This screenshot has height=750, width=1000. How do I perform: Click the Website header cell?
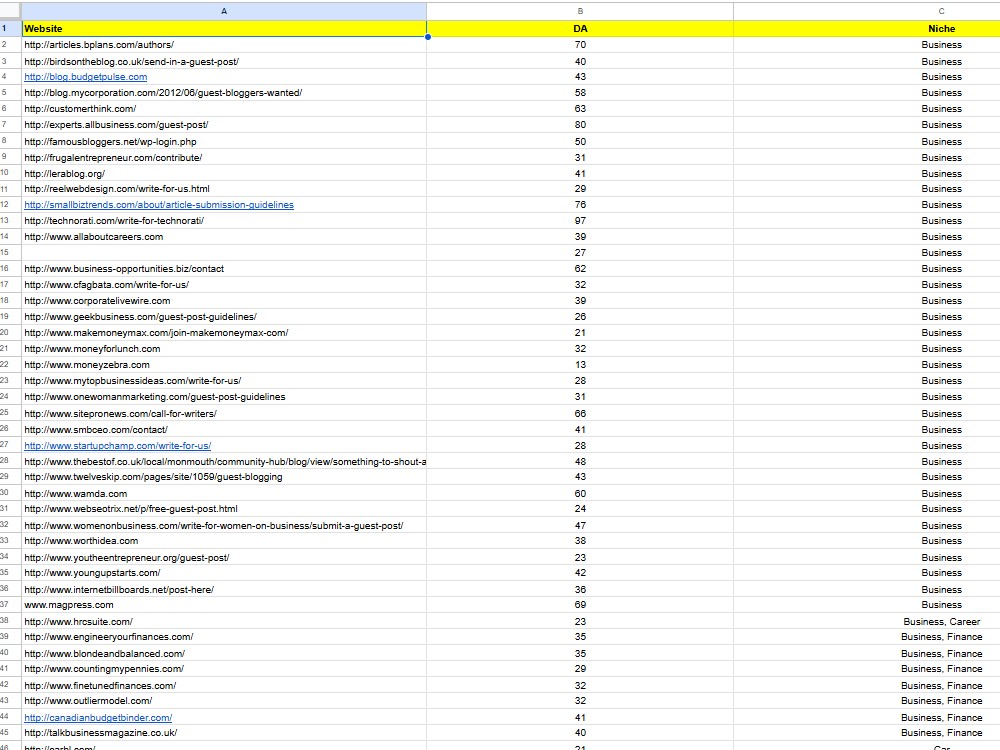(224, 29)
